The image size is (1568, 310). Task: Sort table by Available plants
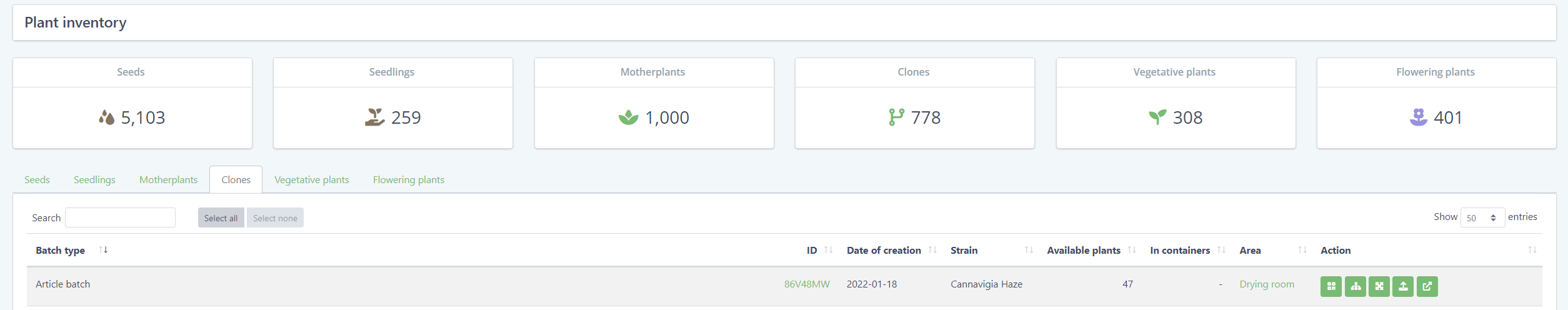[x=1132, y=250]
